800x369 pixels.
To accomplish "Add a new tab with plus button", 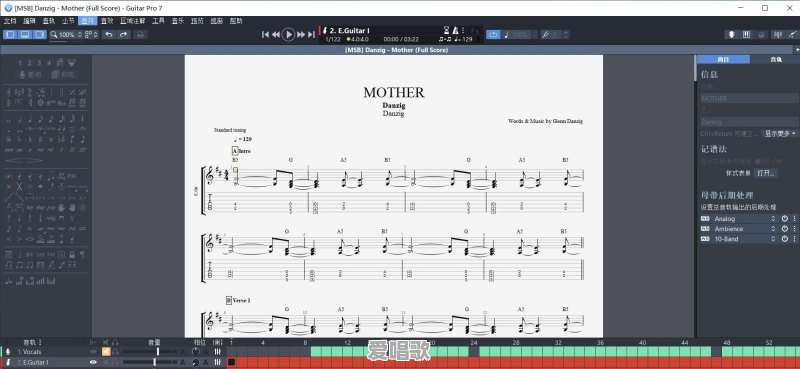I will coord(796,50).
